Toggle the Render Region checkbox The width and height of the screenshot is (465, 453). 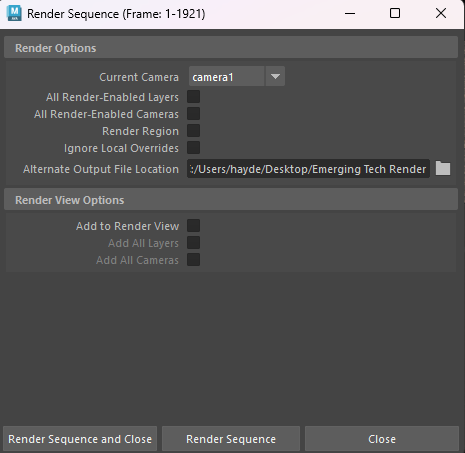pos(193,131)
